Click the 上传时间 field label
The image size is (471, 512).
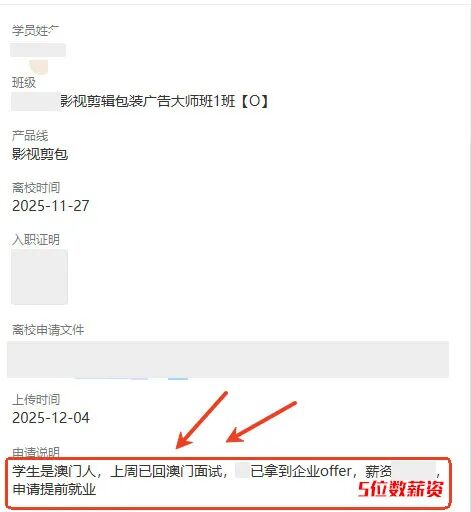(36, 400)
